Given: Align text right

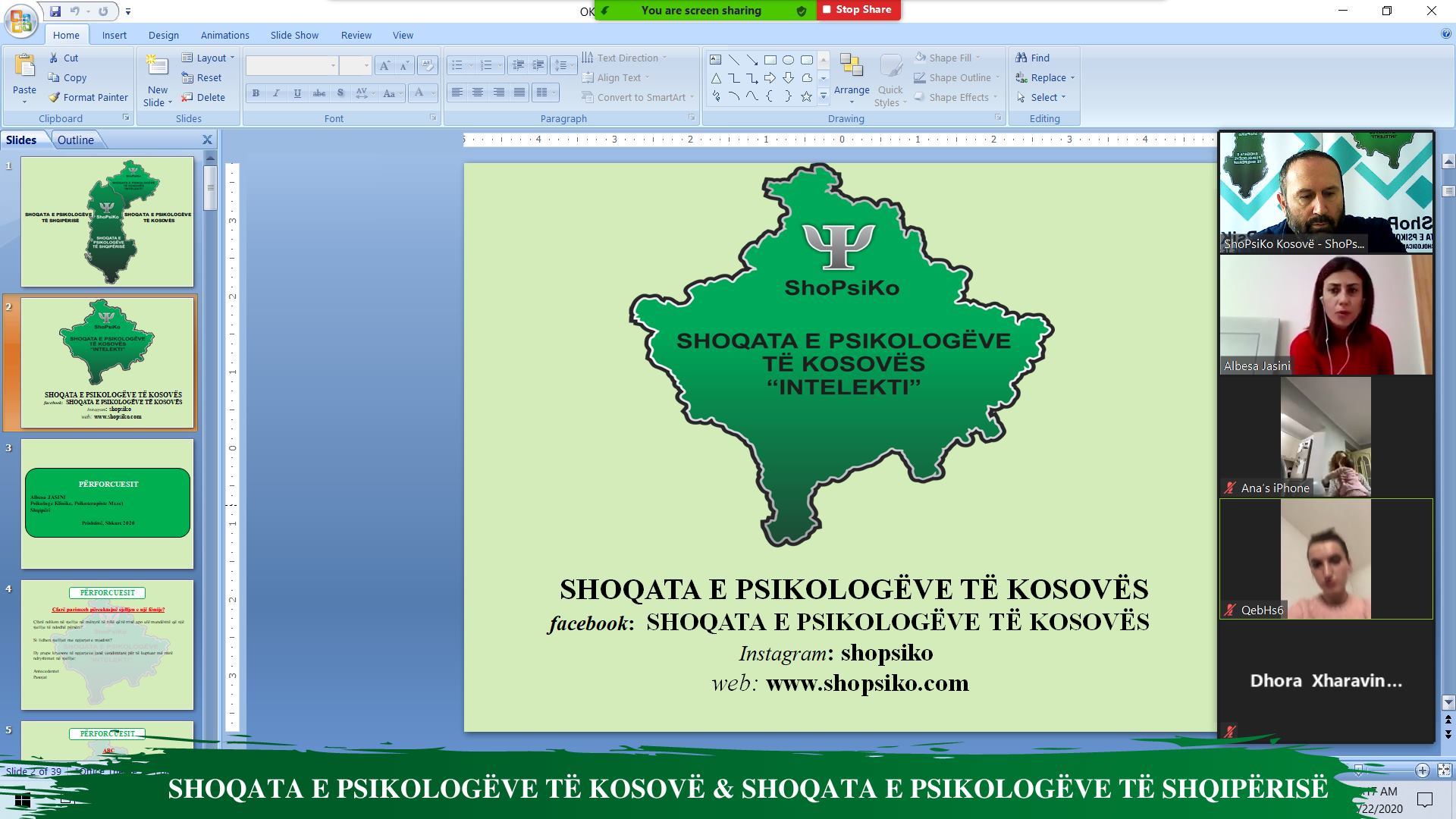Looking at the screenshot, I should tap(498, 93).
